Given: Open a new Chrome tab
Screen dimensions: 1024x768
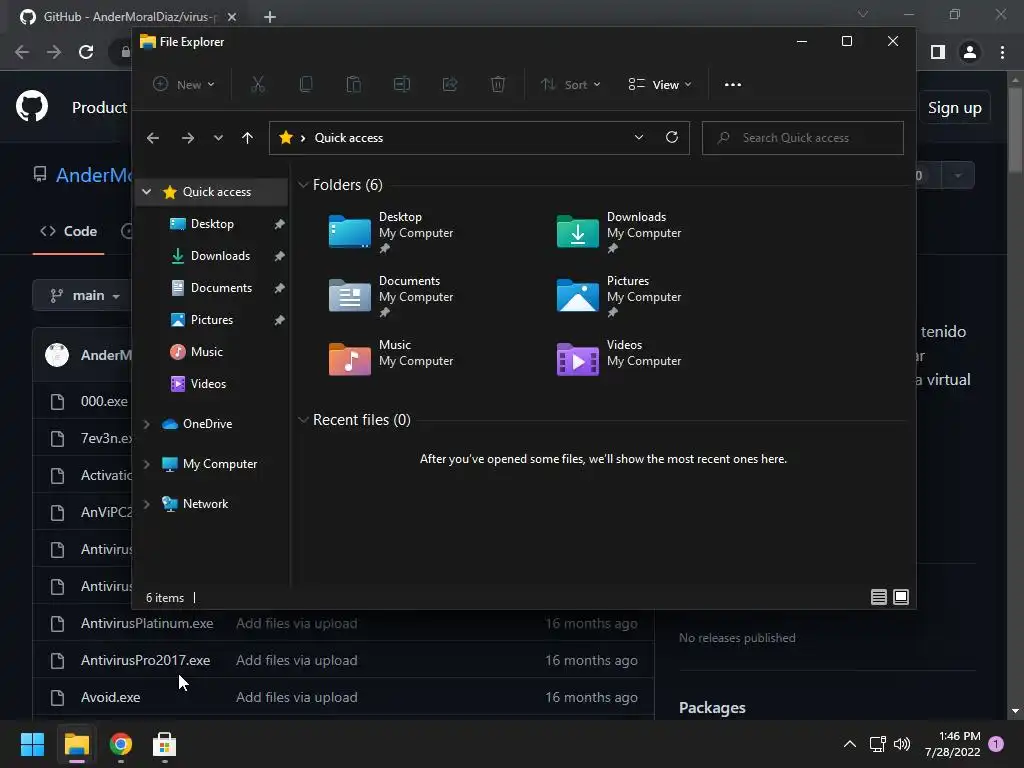Looking at the screenshot, I should tap(270, 17).
